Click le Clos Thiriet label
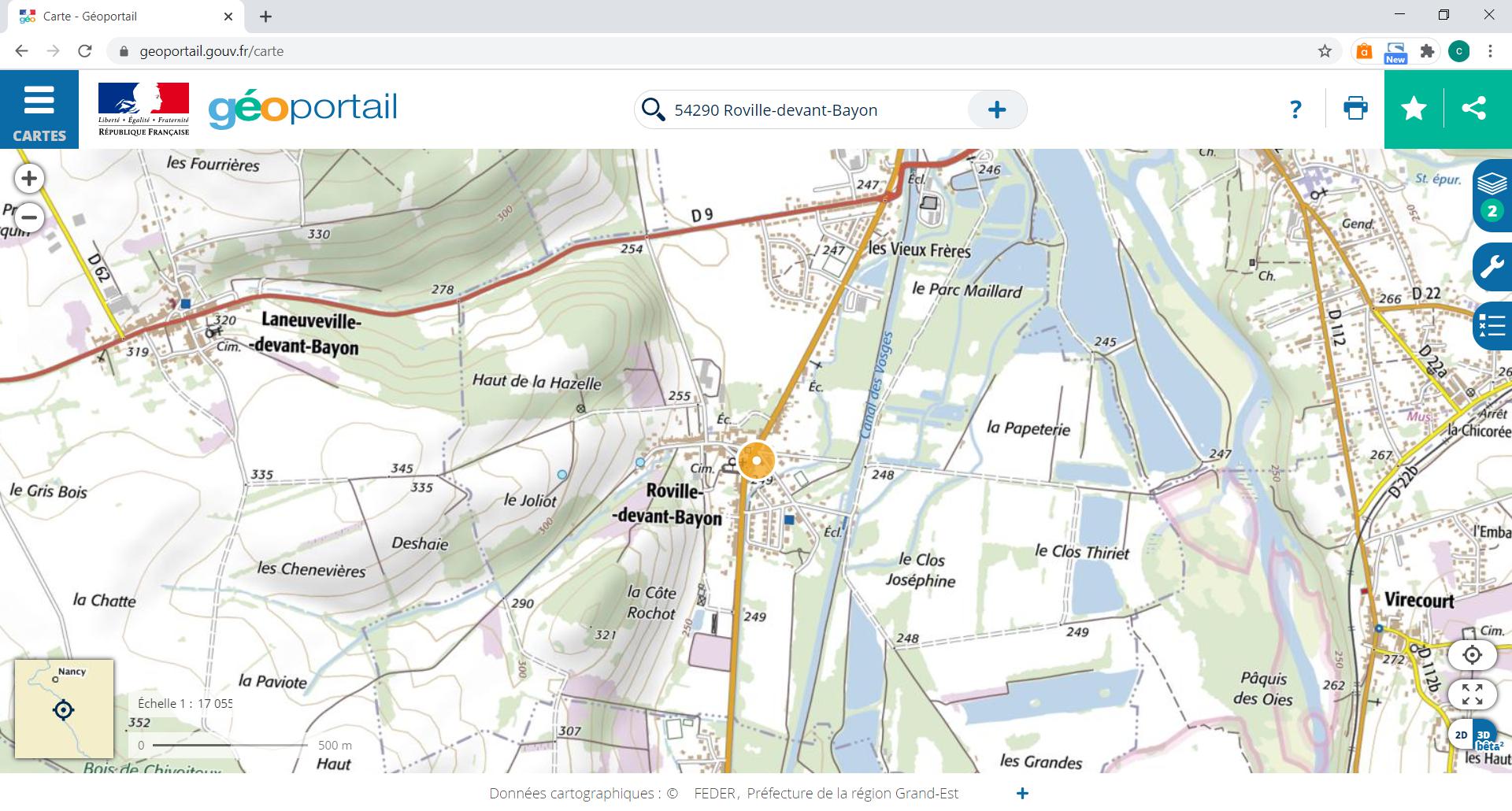This screenshot has width=1512, height=811. 1082,552
